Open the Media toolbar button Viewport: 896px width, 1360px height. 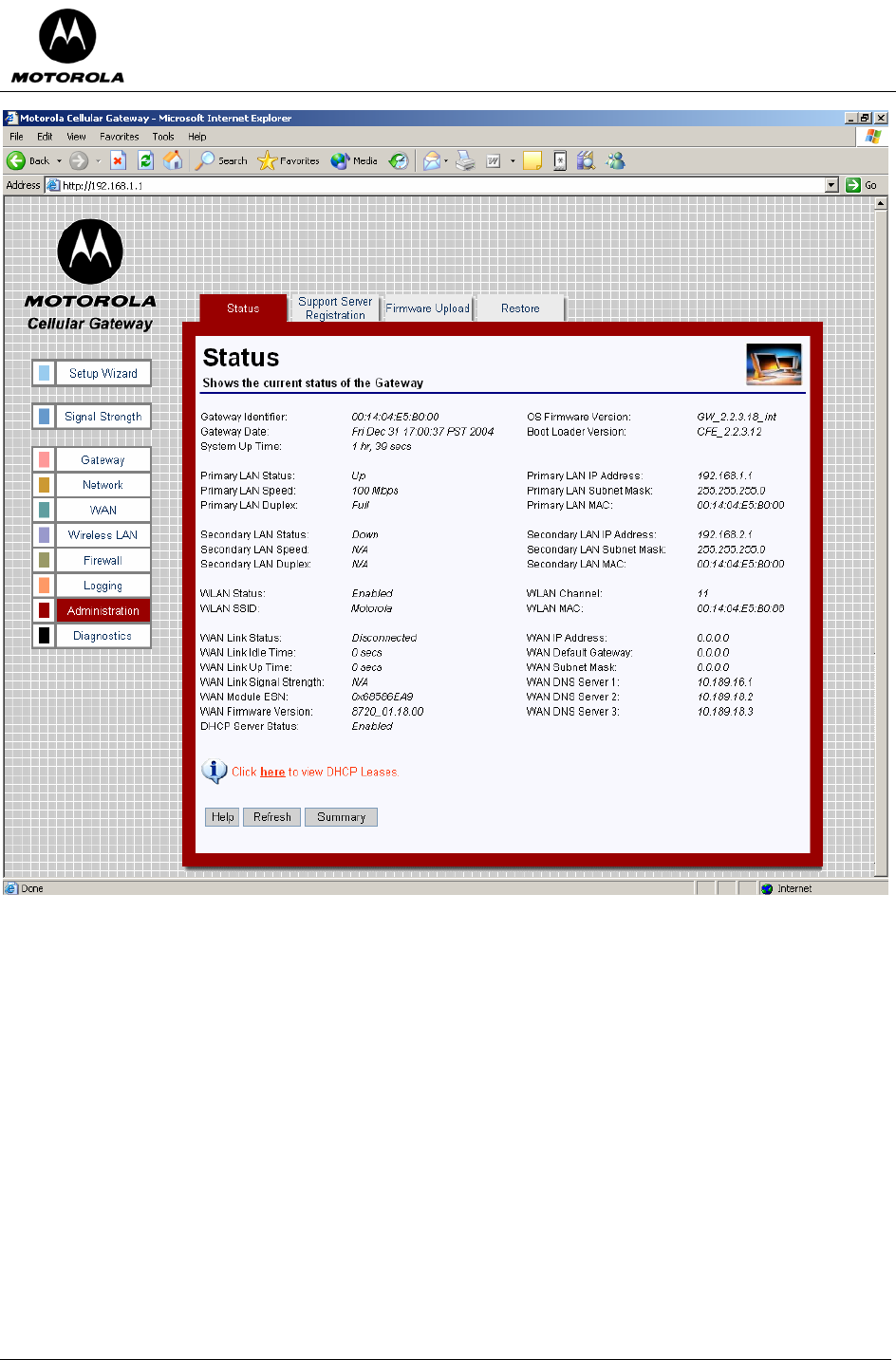(x=354, y=161)
